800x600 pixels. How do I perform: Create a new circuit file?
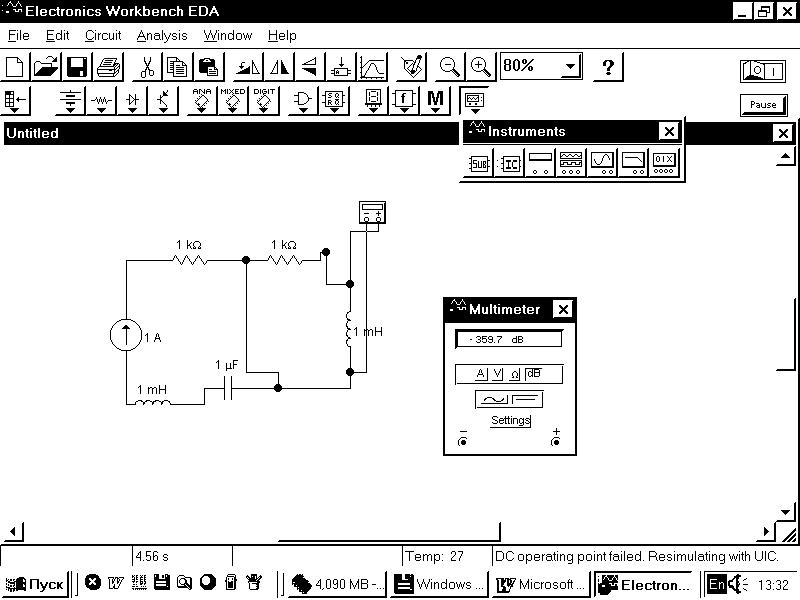tap(15, 67)
